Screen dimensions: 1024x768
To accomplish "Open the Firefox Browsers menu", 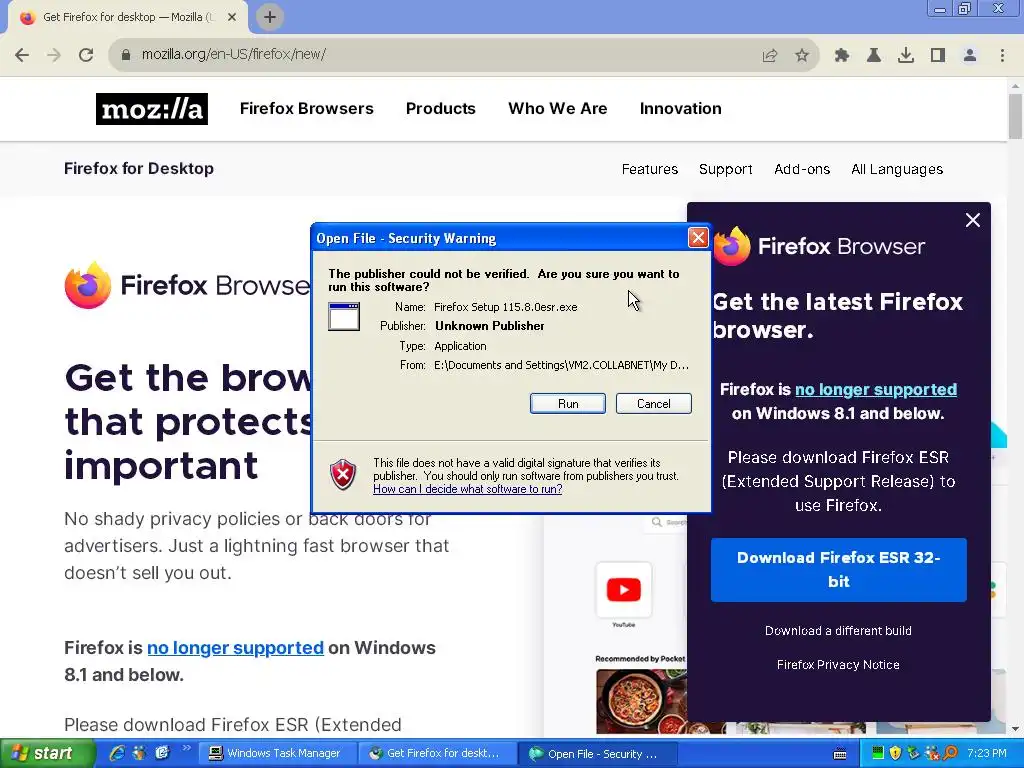I will pyautogui.click(x=306, y=108).
